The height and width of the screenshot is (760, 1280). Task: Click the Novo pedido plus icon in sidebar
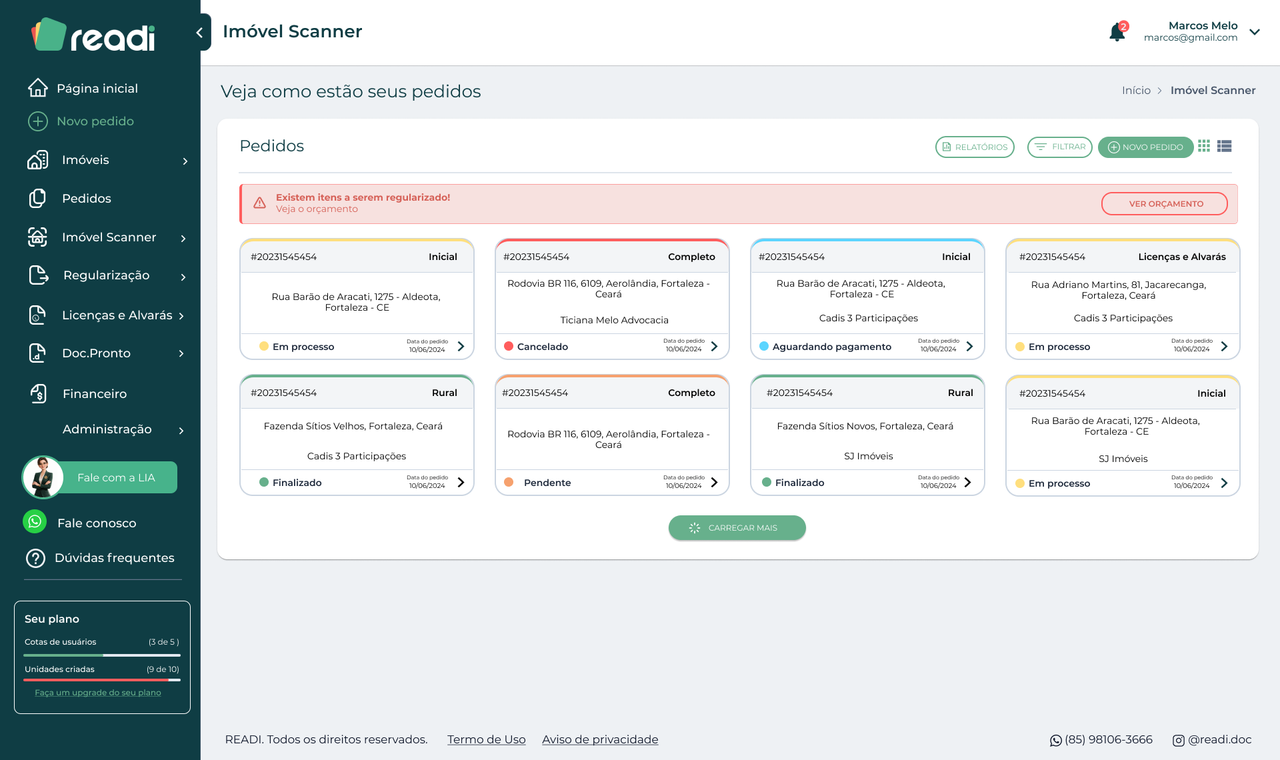(x=38, y=121)
